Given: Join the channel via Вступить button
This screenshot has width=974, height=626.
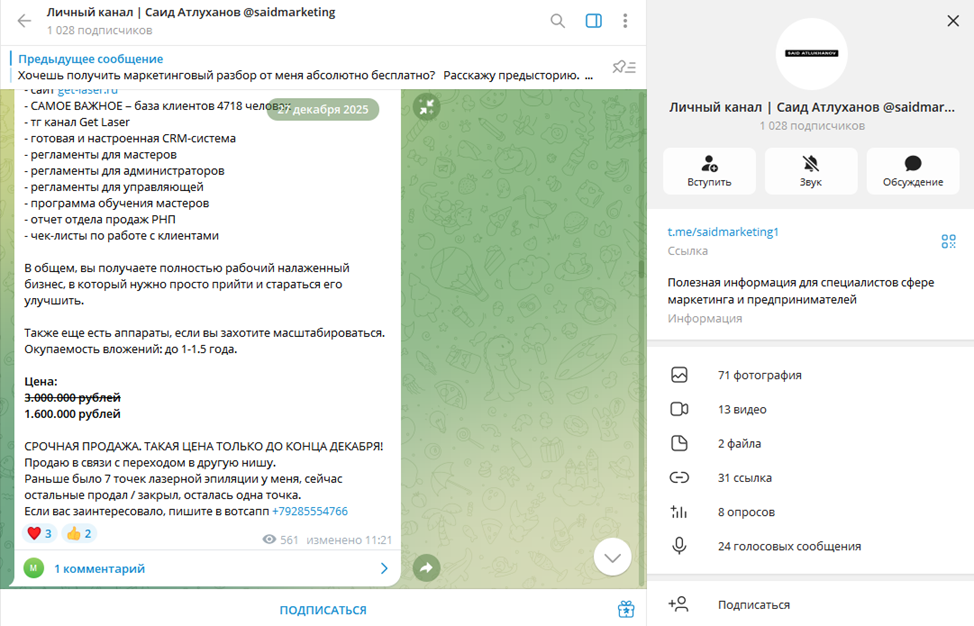Looking at the screenshot, I should coord(709,171).
